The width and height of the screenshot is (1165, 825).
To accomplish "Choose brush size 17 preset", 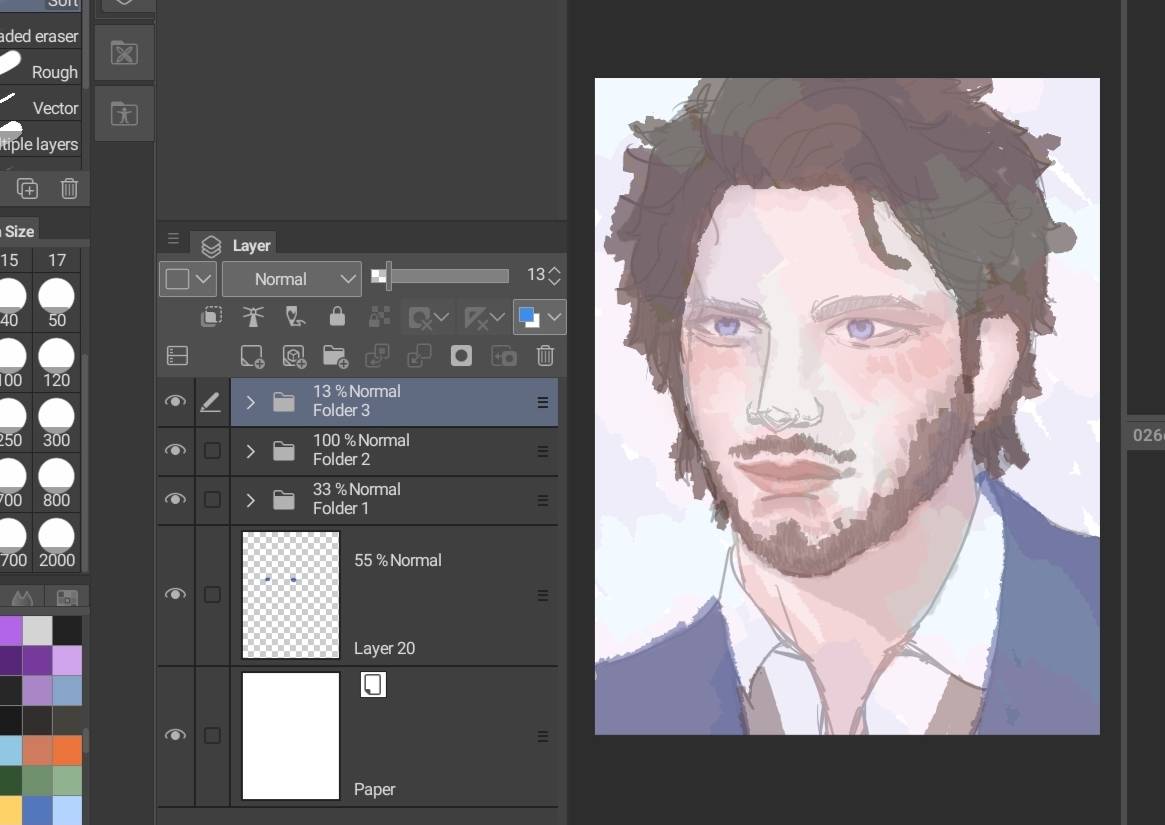I will pyautogui.click(x=56, y=260).
